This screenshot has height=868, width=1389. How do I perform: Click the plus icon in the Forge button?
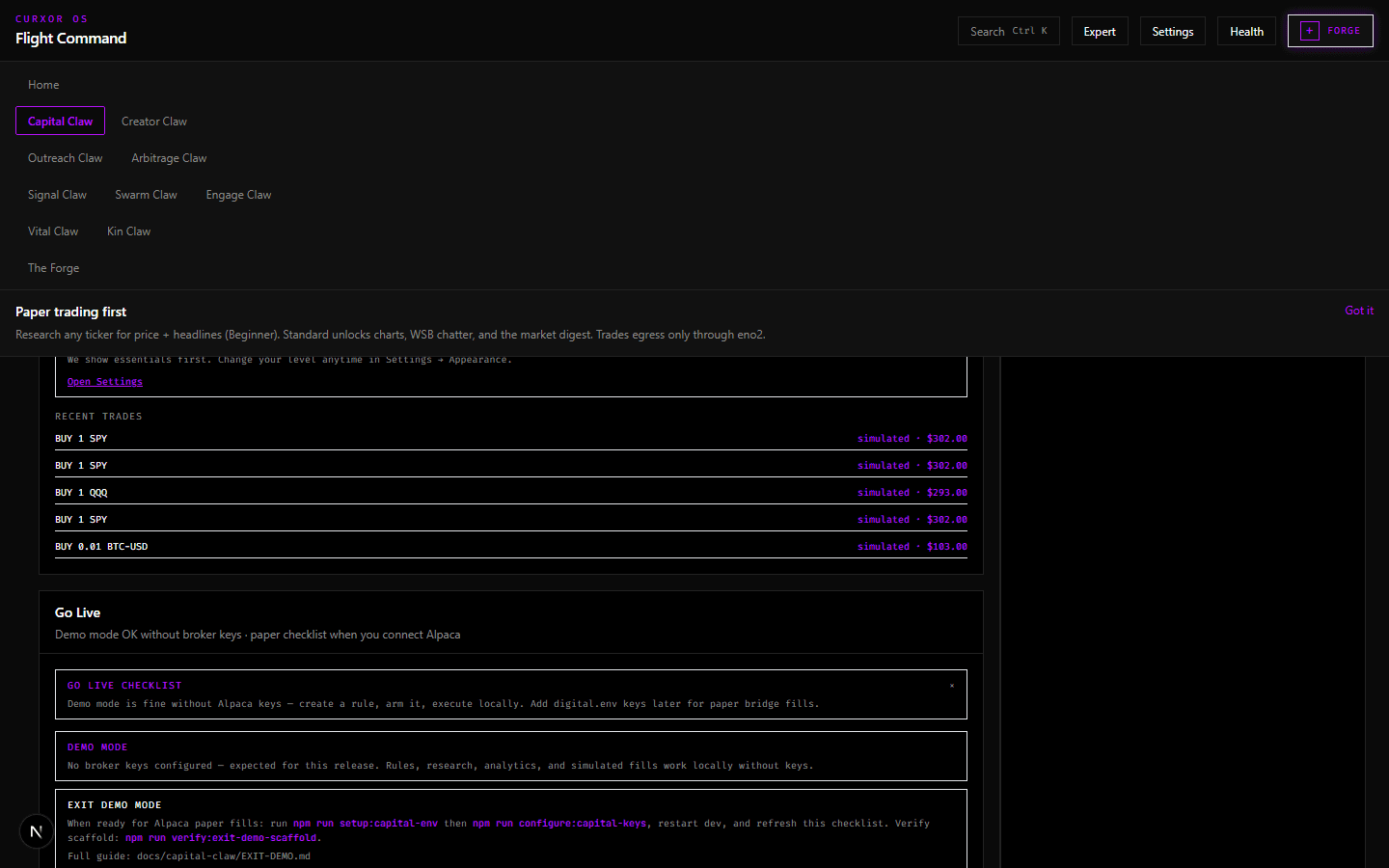click(x=1309, y=31)
